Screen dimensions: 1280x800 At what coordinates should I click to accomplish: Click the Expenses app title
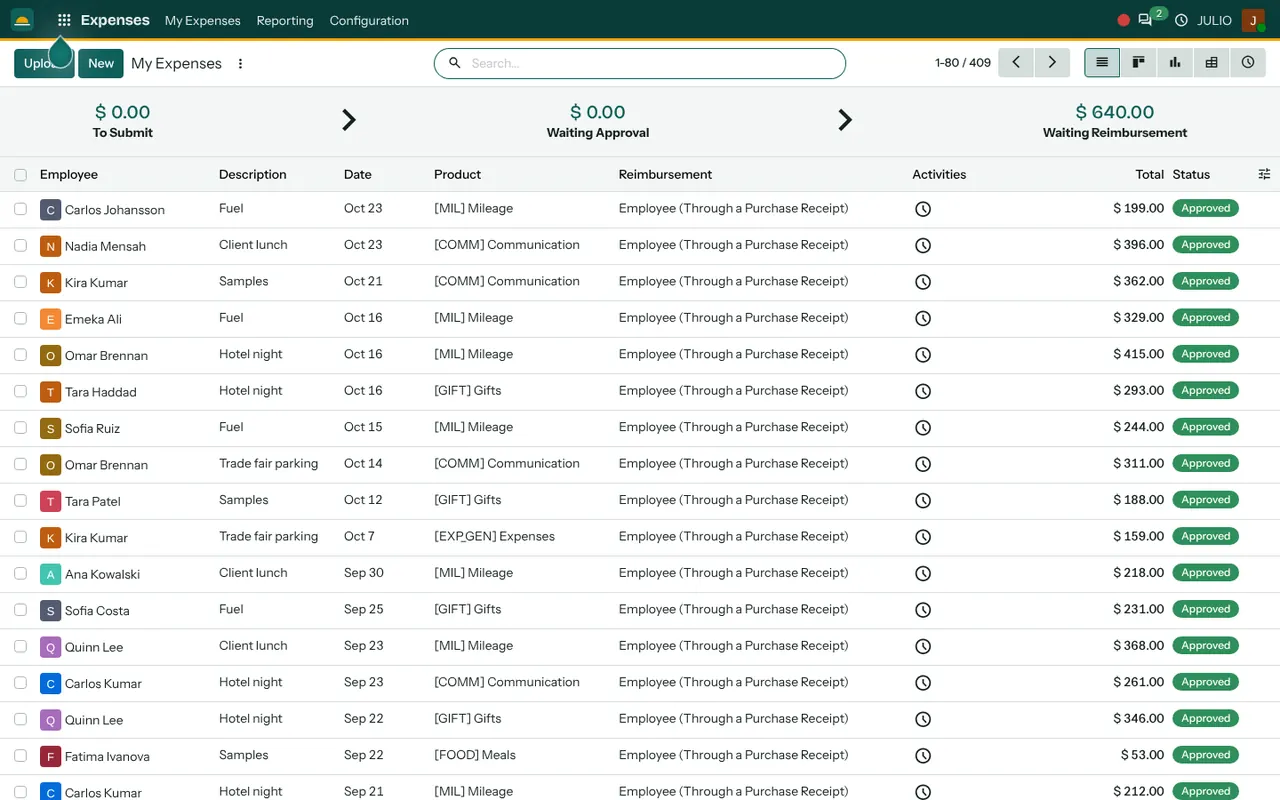tap(115, 20)
